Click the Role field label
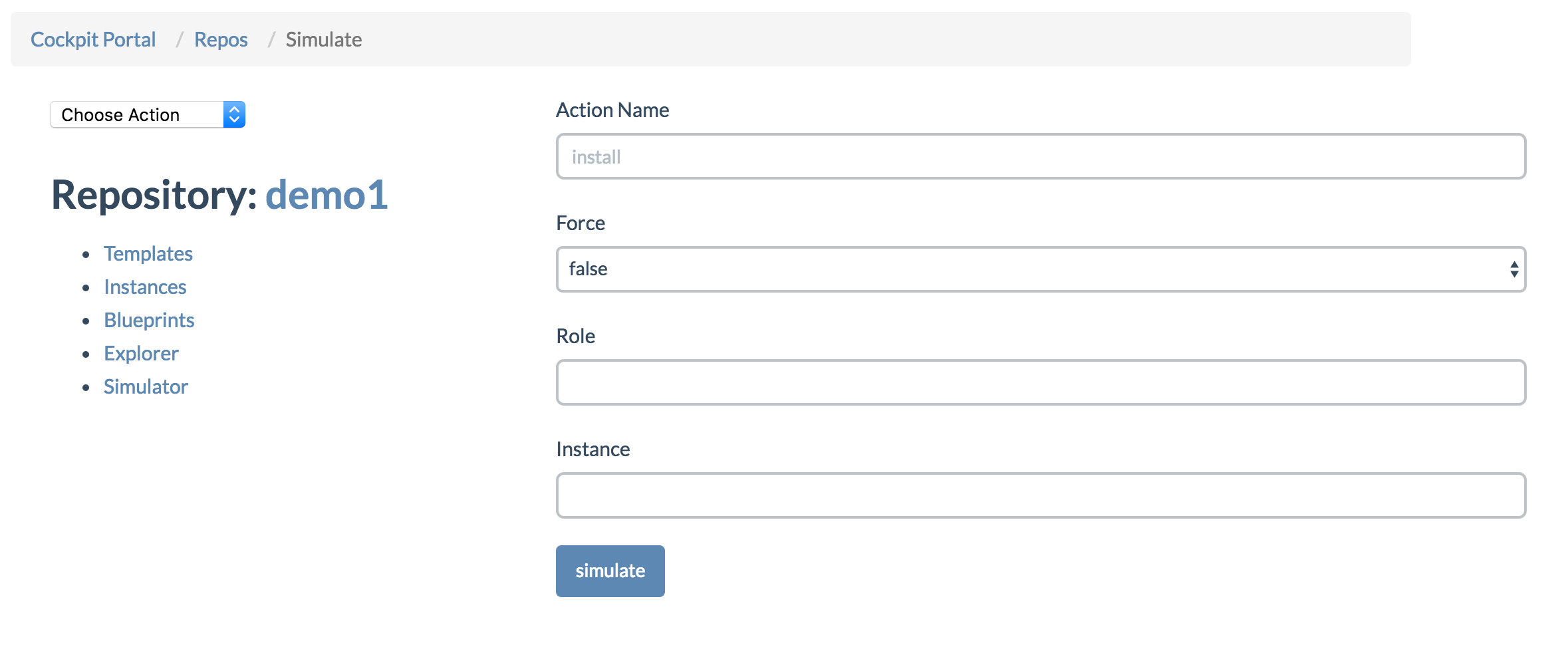 pyautogui.click(x=575, y=336)
